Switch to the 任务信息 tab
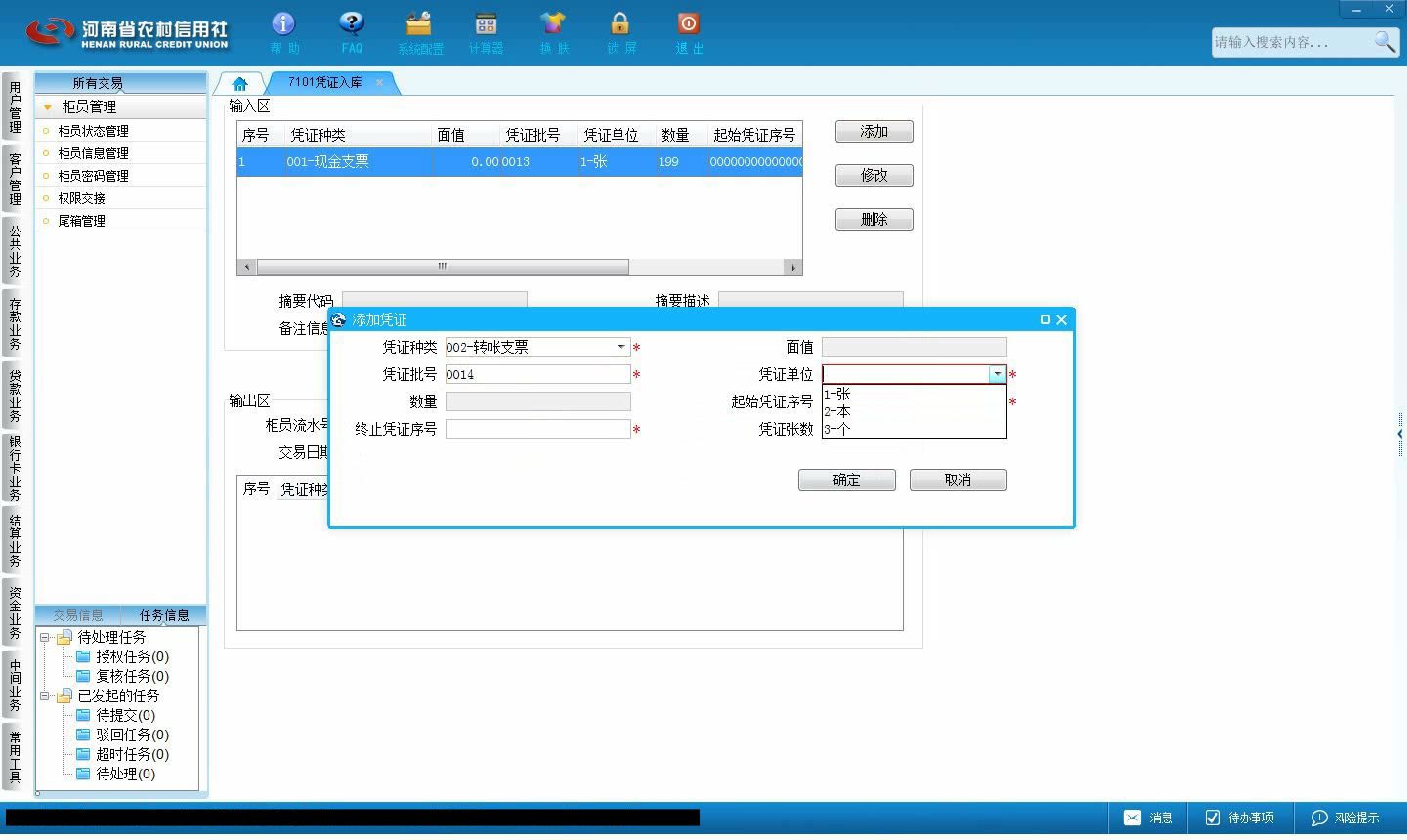The width and height of the screenshot is (1407, 840). (x=164, y=615)
